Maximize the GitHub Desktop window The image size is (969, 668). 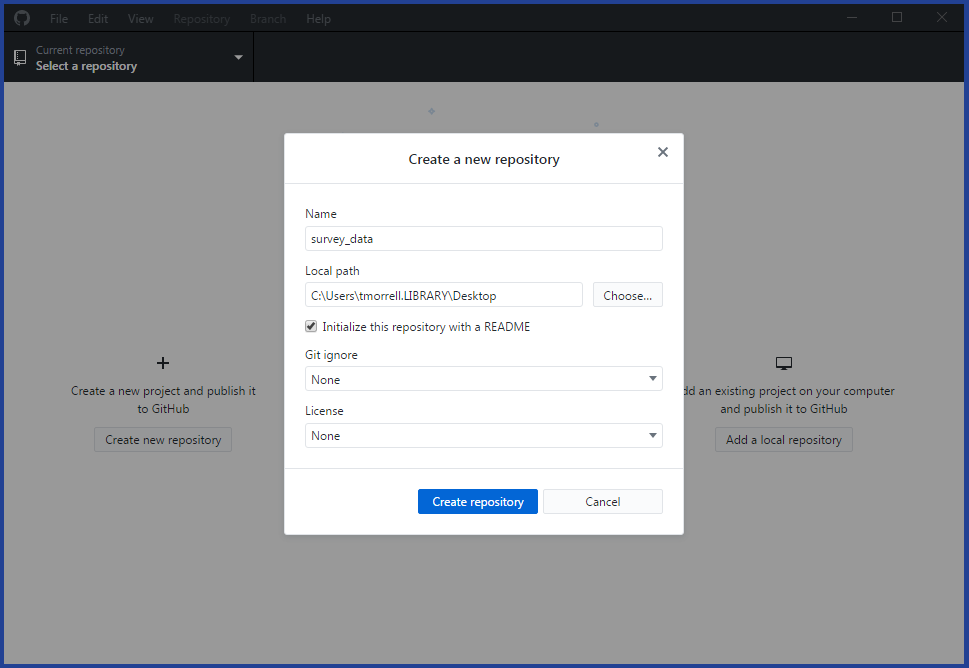[897, 17]
